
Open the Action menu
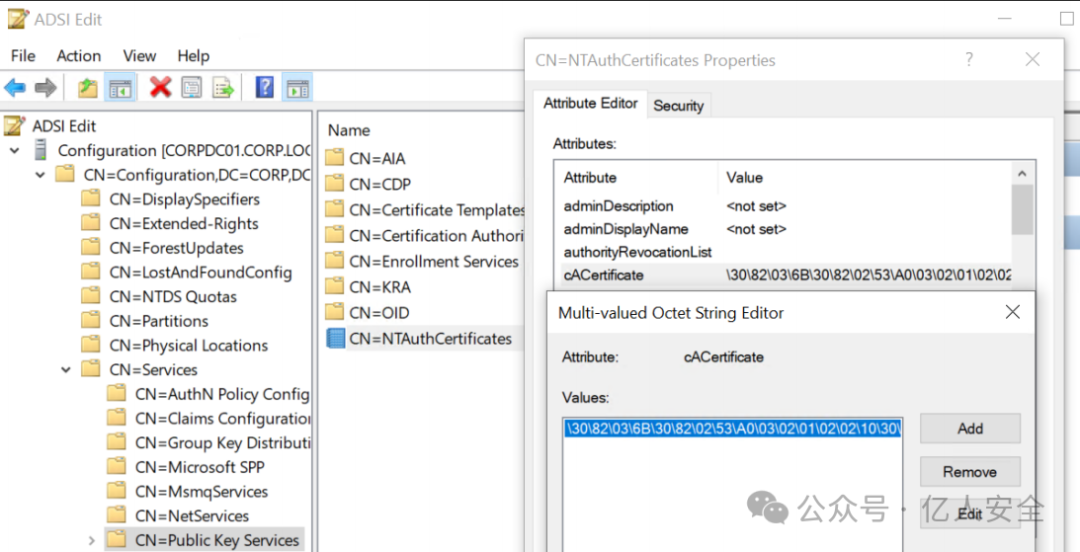(x=79, y=56)
